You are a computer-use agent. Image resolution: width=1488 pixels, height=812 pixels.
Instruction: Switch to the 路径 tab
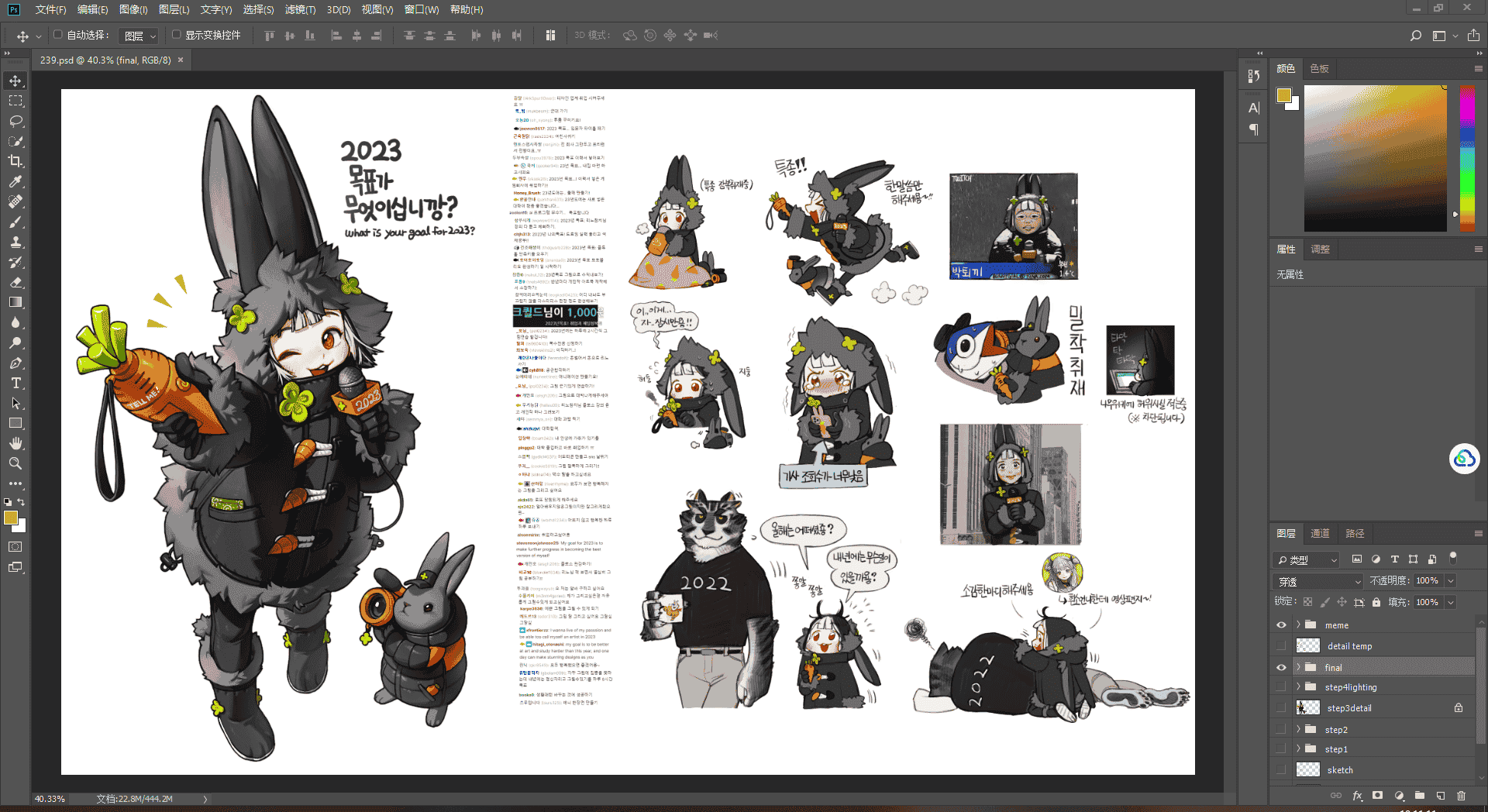click(x=1355, y=533)
